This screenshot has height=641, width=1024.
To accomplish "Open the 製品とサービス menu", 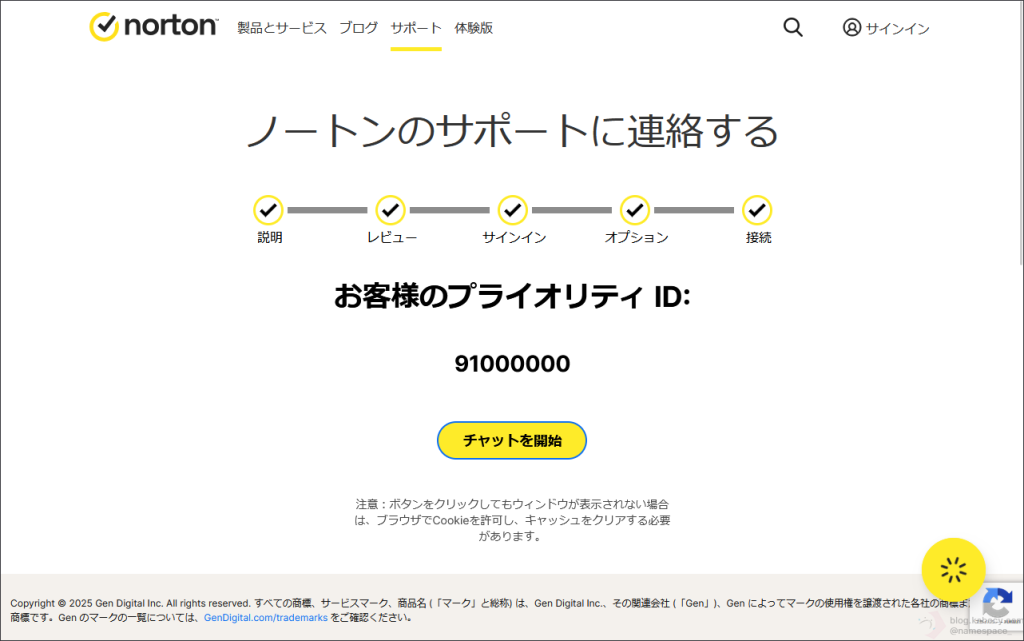I will [x=282, y=28].
